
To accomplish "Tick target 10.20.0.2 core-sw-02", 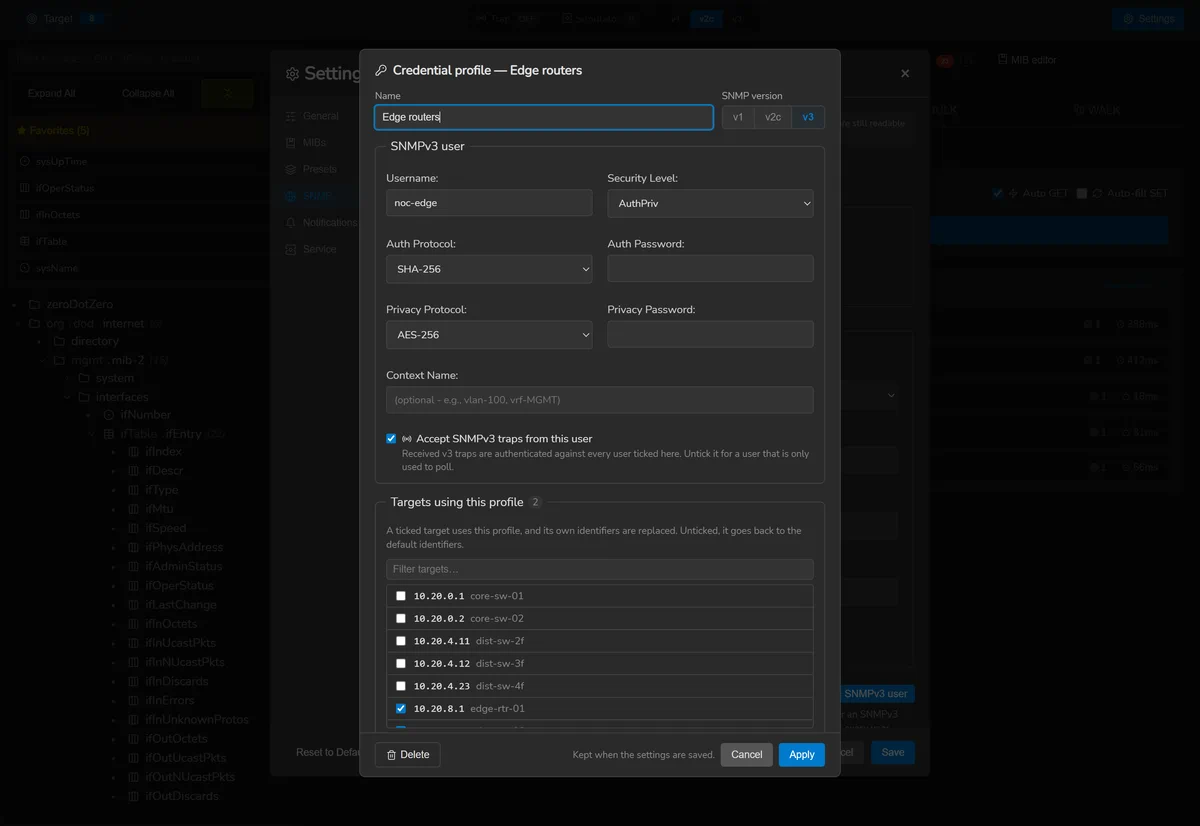I will coord(401,618).
